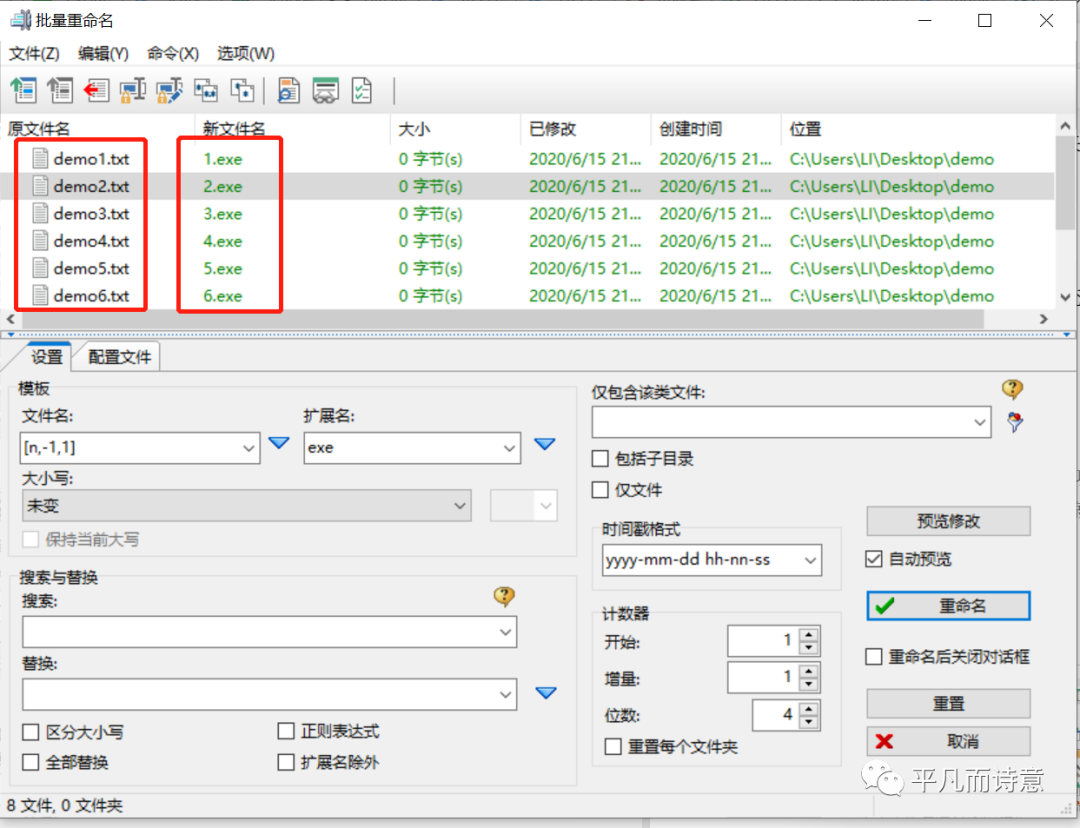The width and height of the screenshot is (1080, 828).
Task: Select the demo2.txt row
Action: tap(527, 186)
